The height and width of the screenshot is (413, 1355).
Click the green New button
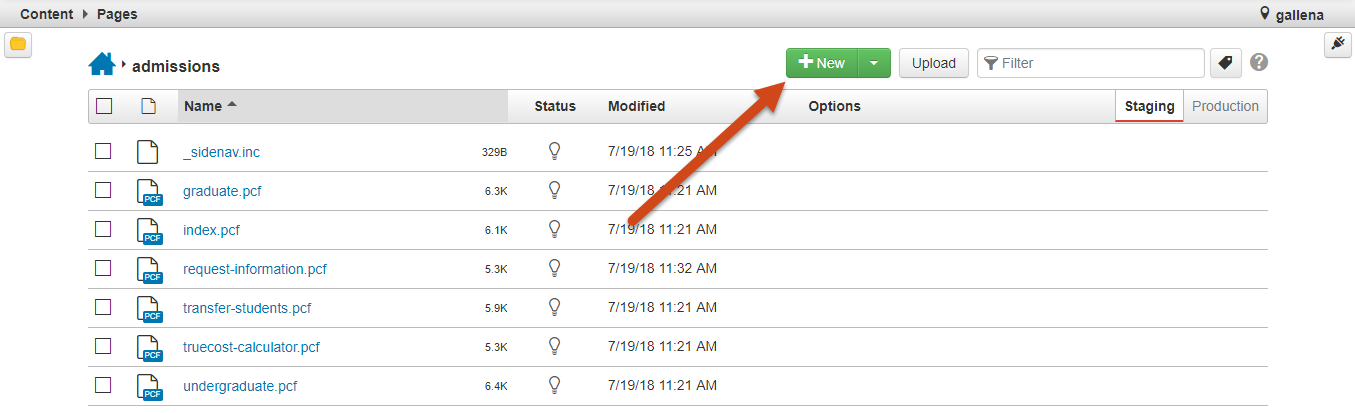[822, 63]
